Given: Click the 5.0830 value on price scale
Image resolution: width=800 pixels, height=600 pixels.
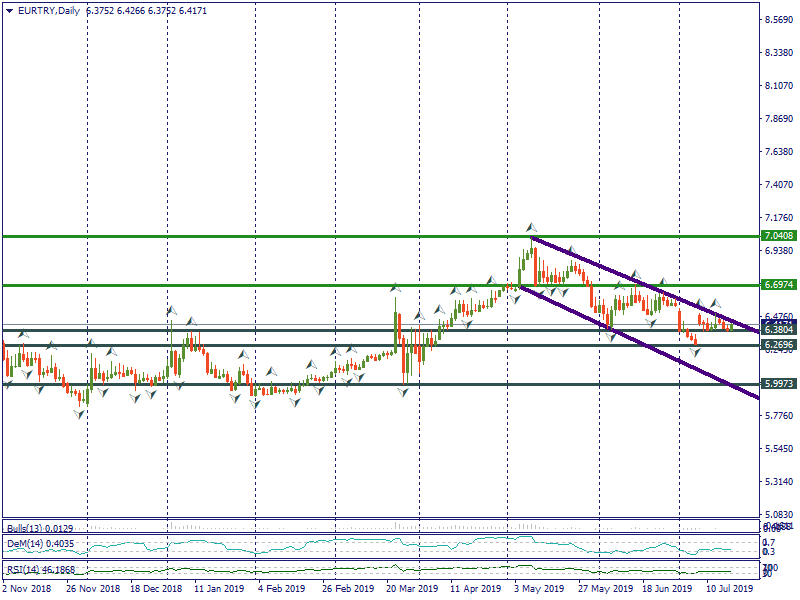Looking at the screenshot, I should [x=778, y=514].
